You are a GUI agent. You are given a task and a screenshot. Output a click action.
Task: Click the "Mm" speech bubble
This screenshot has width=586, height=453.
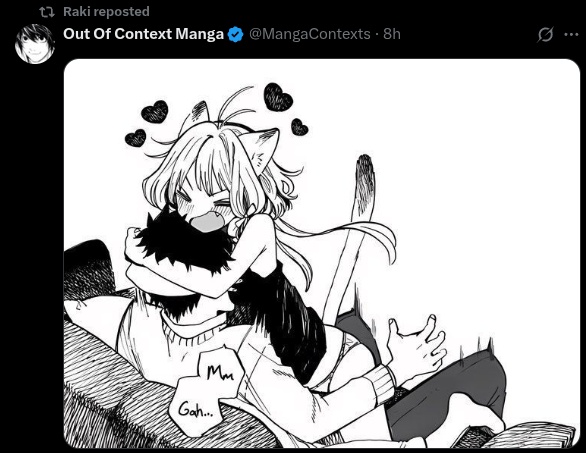221,370
